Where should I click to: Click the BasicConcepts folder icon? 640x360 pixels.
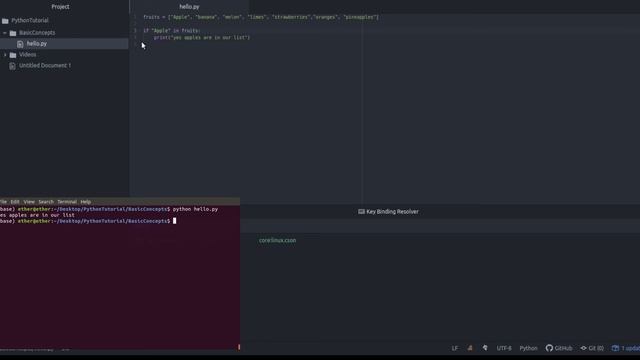(13, 33)
